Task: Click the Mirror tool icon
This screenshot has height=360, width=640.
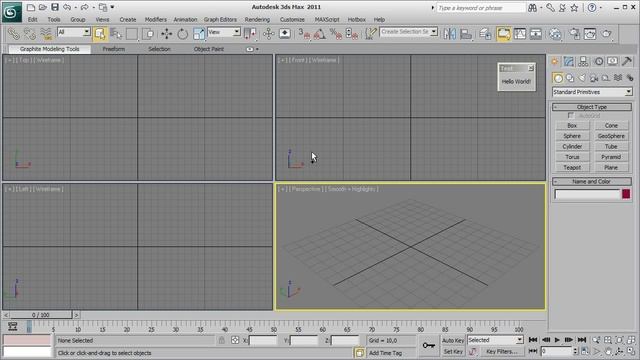Action: 450,33
